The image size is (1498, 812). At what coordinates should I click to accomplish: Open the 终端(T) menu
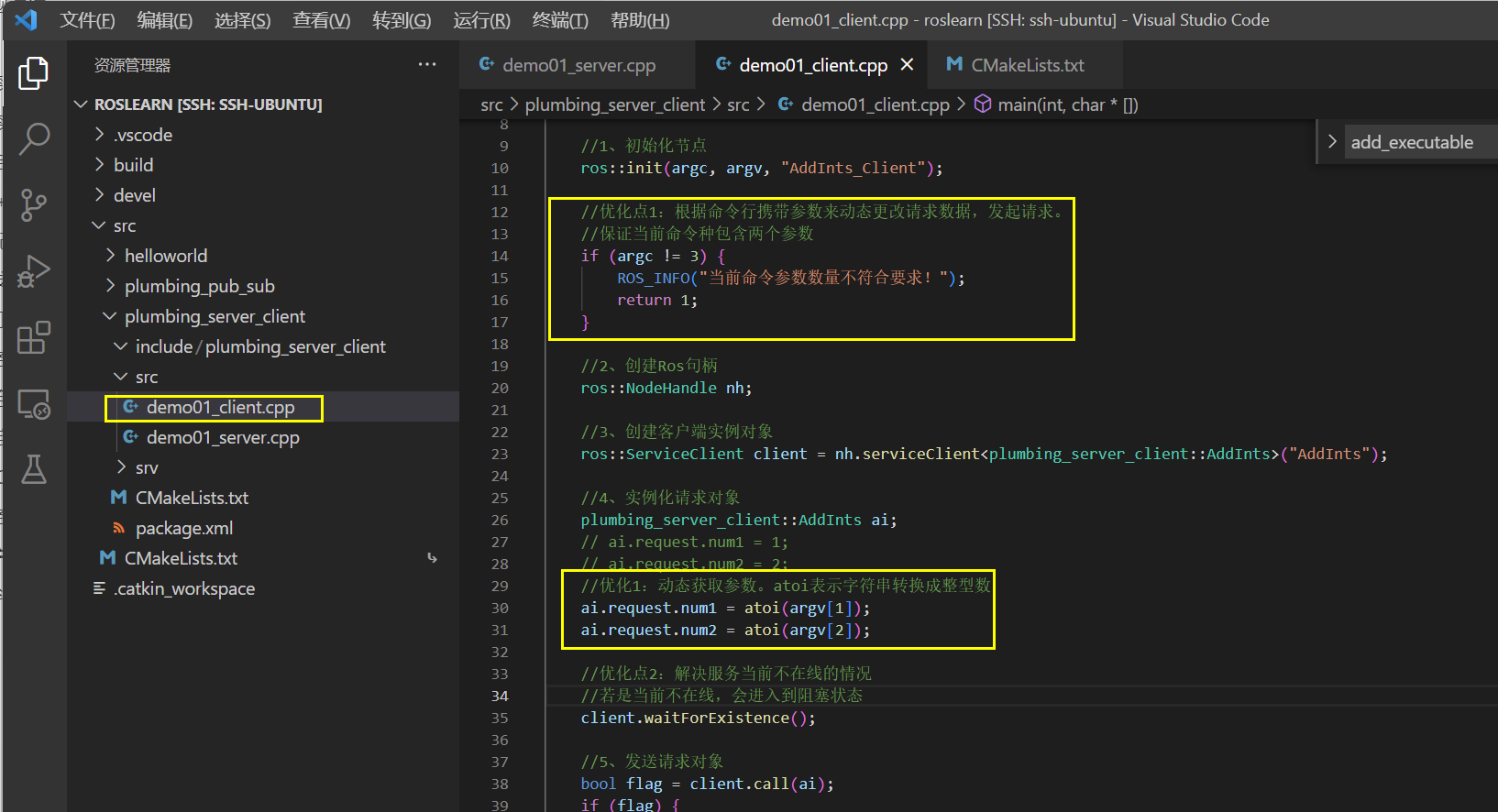pyautogui.click(x=560, y=20)
